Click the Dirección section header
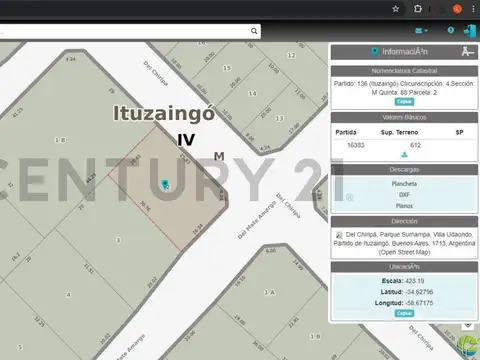This screenshot has width=480, height=360. [x=404, y=221]
